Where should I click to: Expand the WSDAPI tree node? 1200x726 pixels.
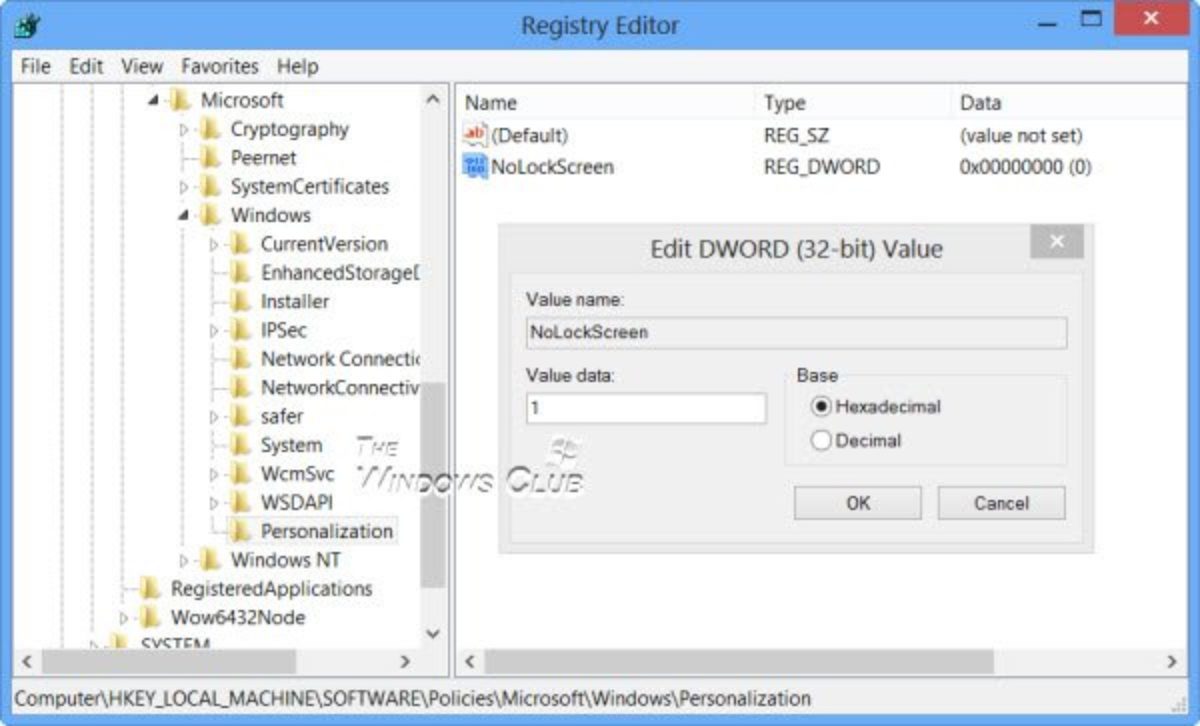214,503
